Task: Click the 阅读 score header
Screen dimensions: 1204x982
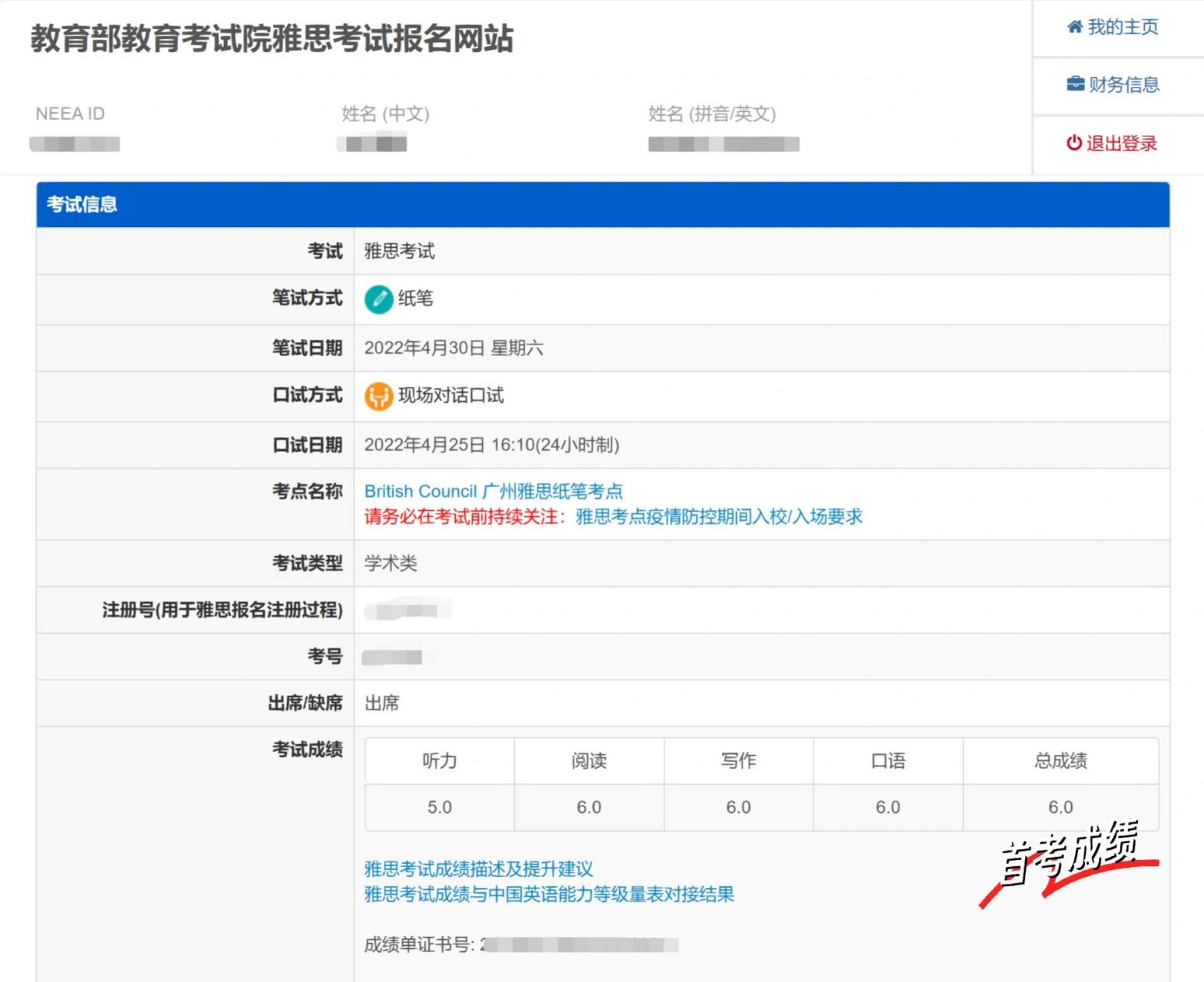Action: [x=589, y=761]
